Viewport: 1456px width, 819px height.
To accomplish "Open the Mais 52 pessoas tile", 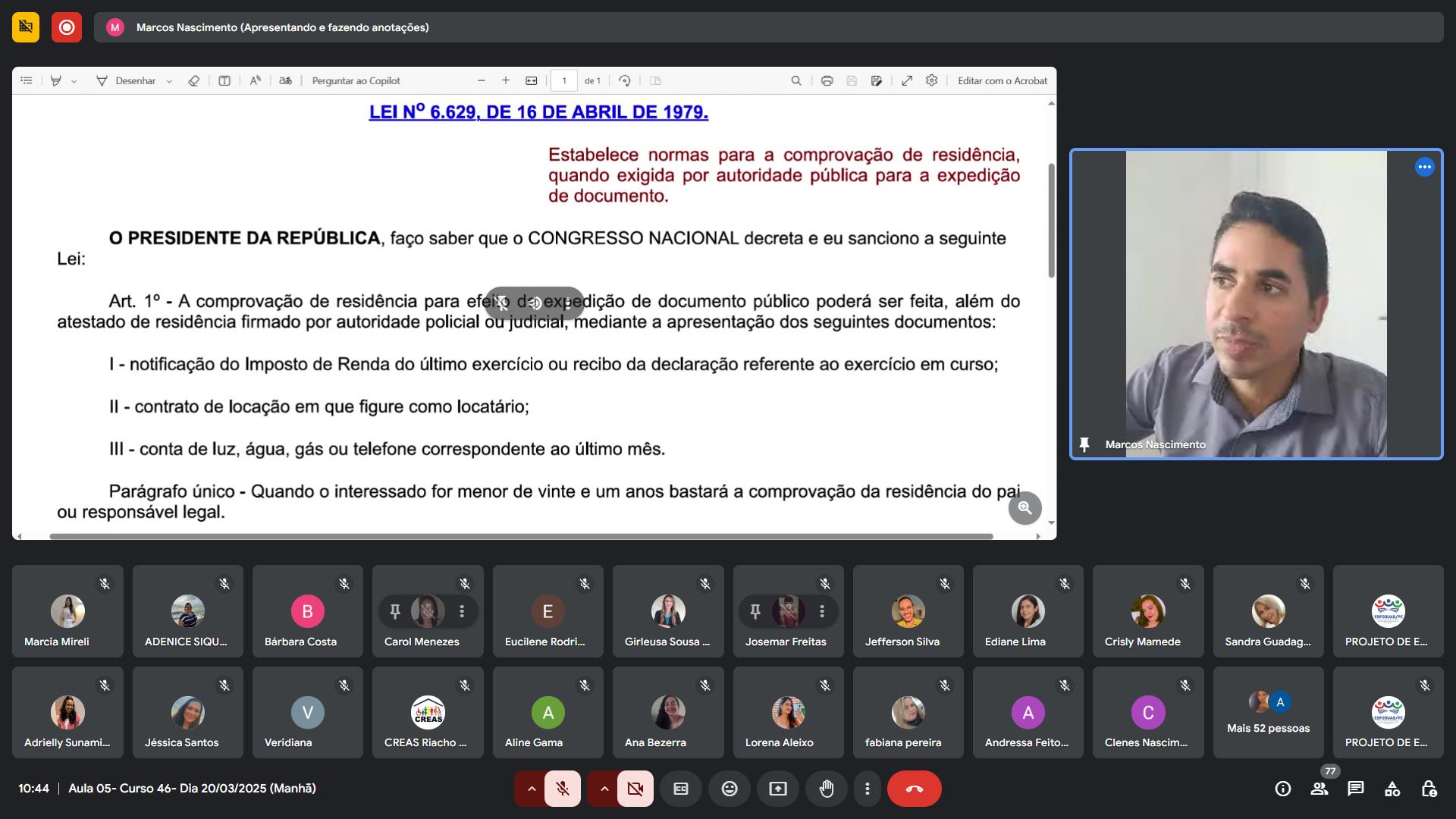I will (x=1268, y=713).
